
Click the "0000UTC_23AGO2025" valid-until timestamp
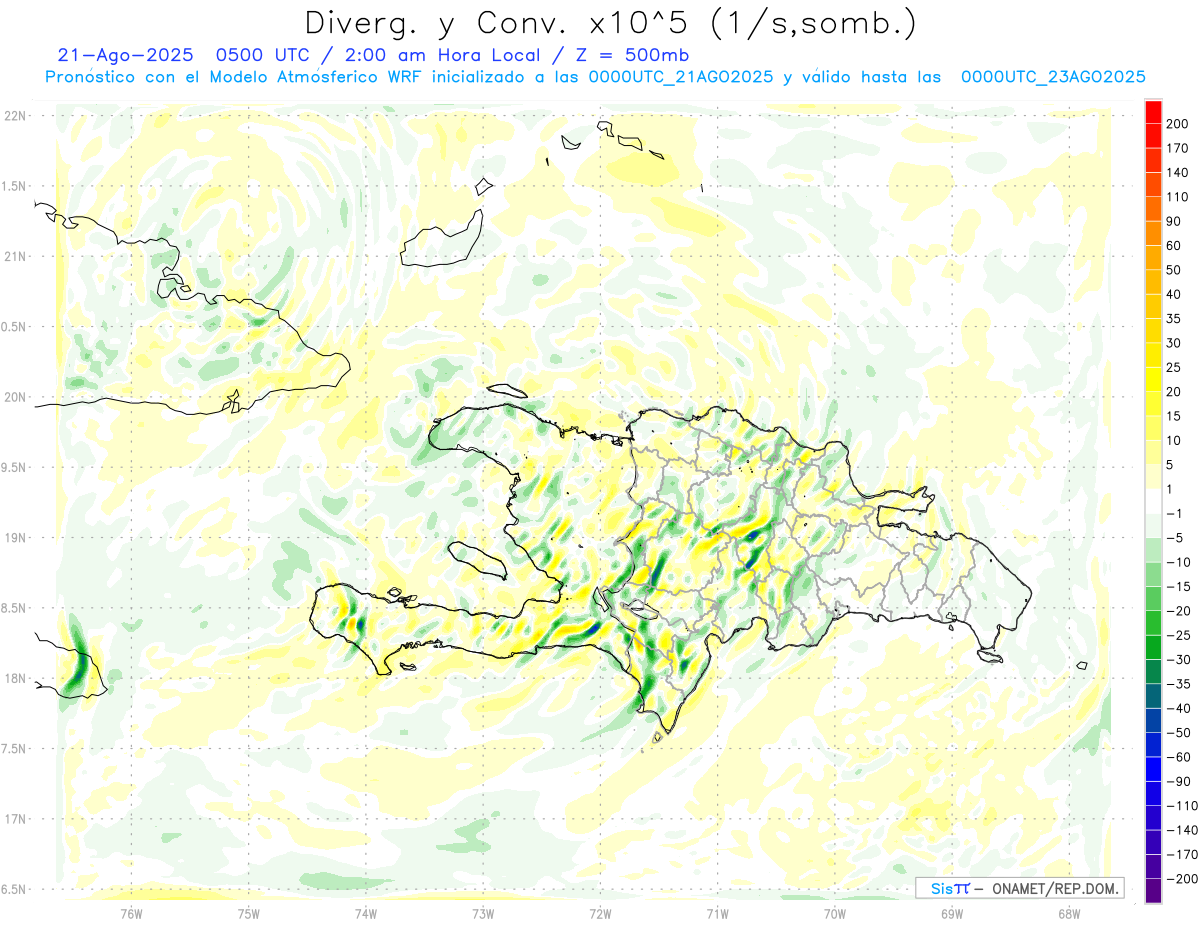click(1052, 77)
